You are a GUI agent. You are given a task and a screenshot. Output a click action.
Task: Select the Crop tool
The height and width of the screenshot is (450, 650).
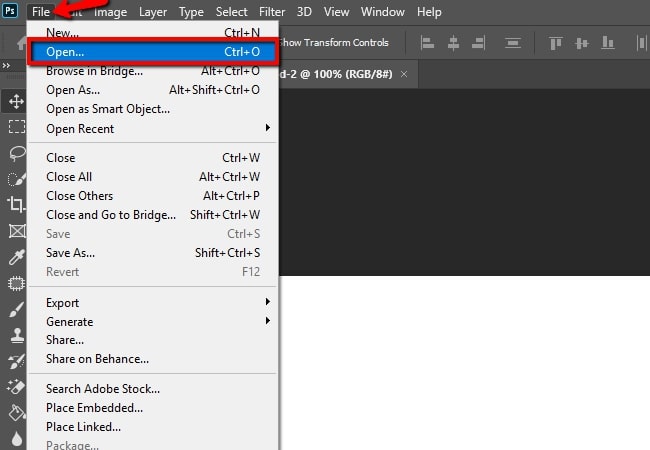click(17, 204)
